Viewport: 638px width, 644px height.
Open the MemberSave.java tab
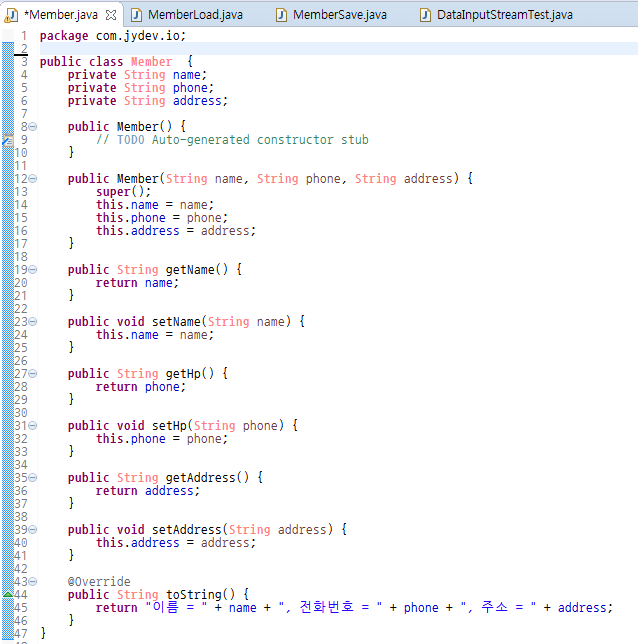[x=340, y=15]
